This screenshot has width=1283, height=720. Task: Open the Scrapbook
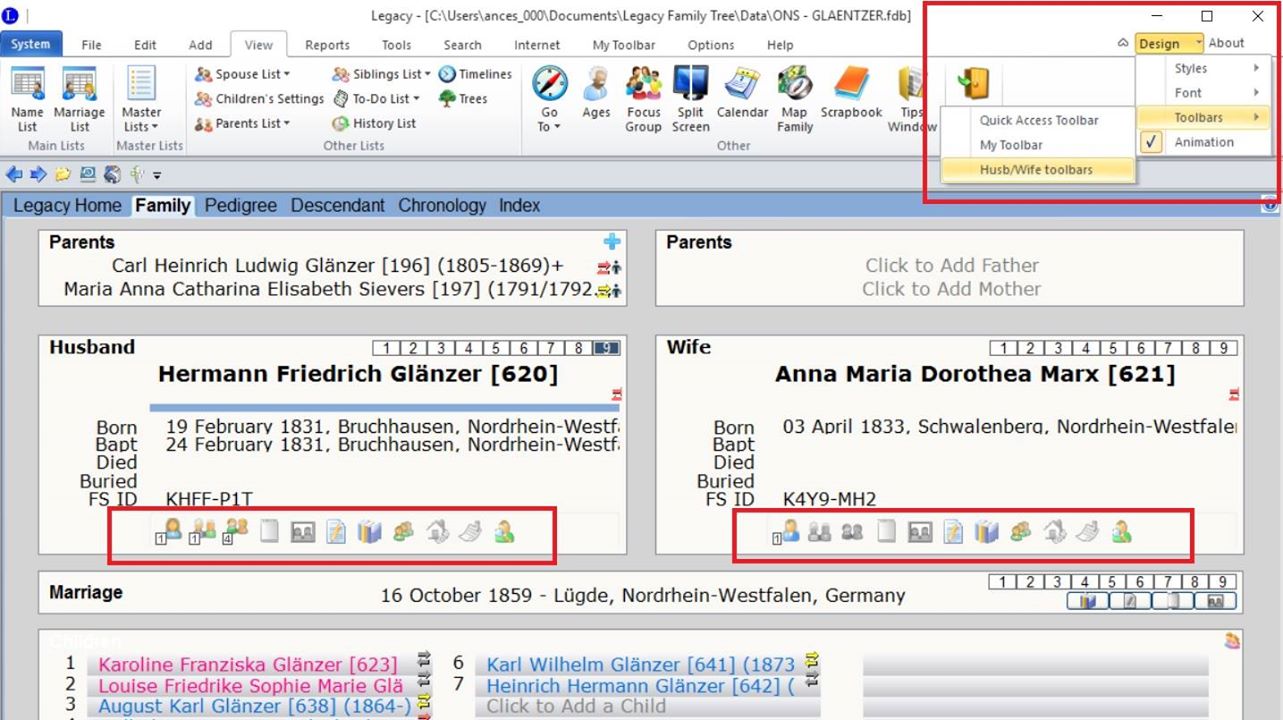click(851, 92)
